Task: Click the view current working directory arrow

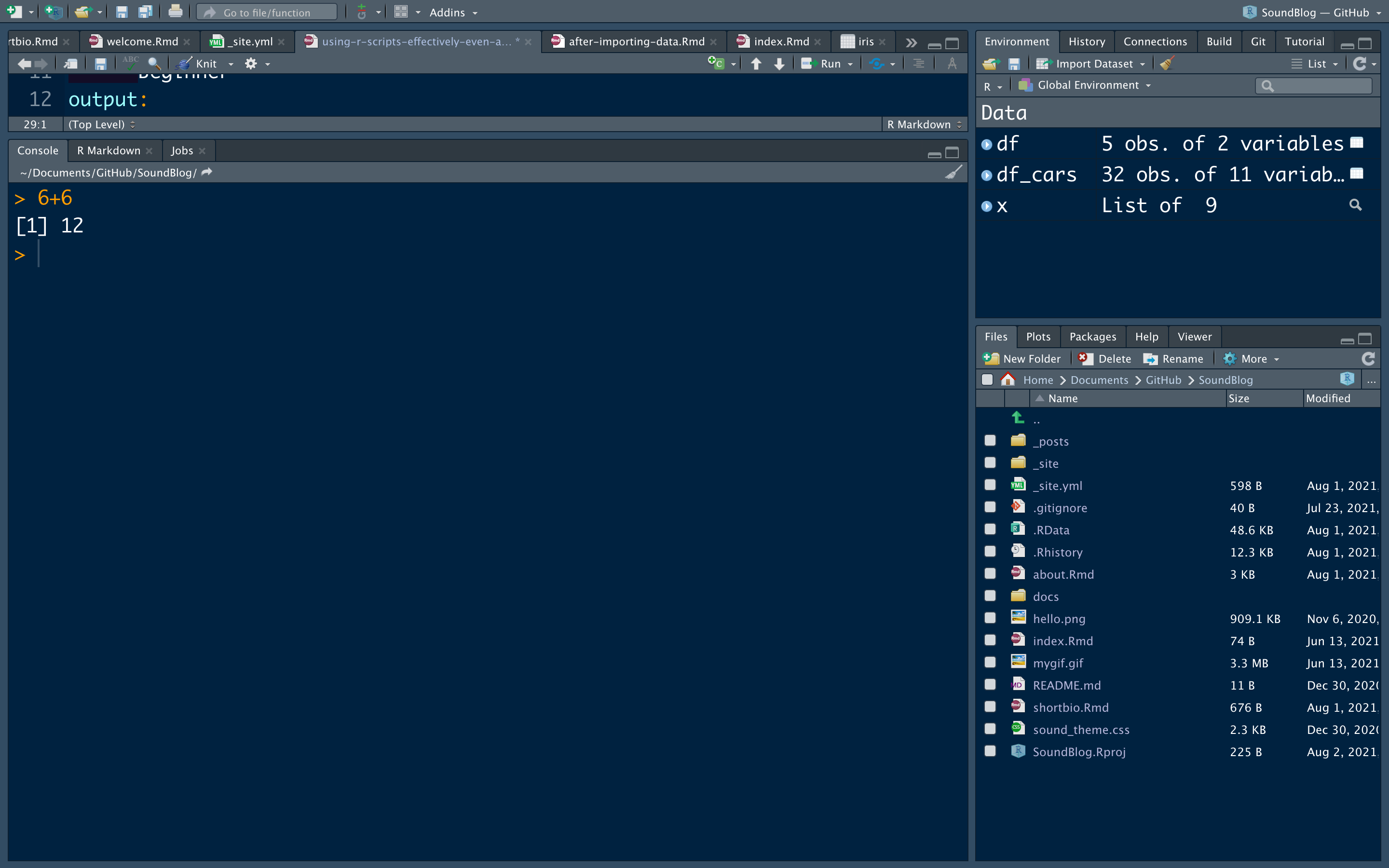Action: [207, 172]
